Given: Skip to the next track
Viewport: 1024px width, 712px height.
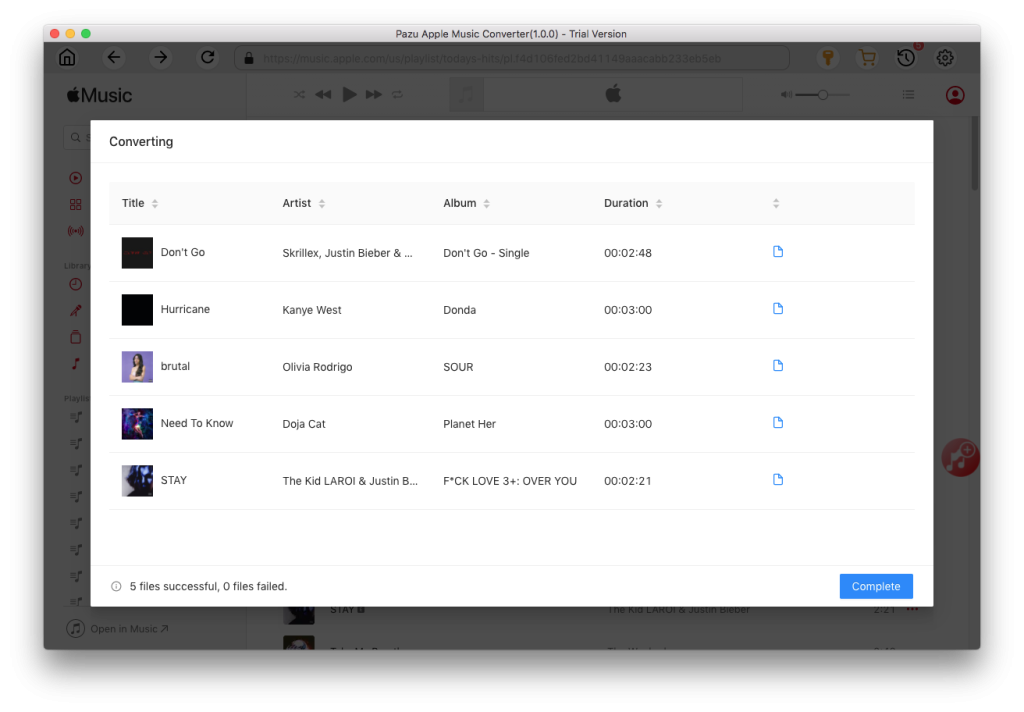Looking at the screenshot, I should [x=374, y=95].
